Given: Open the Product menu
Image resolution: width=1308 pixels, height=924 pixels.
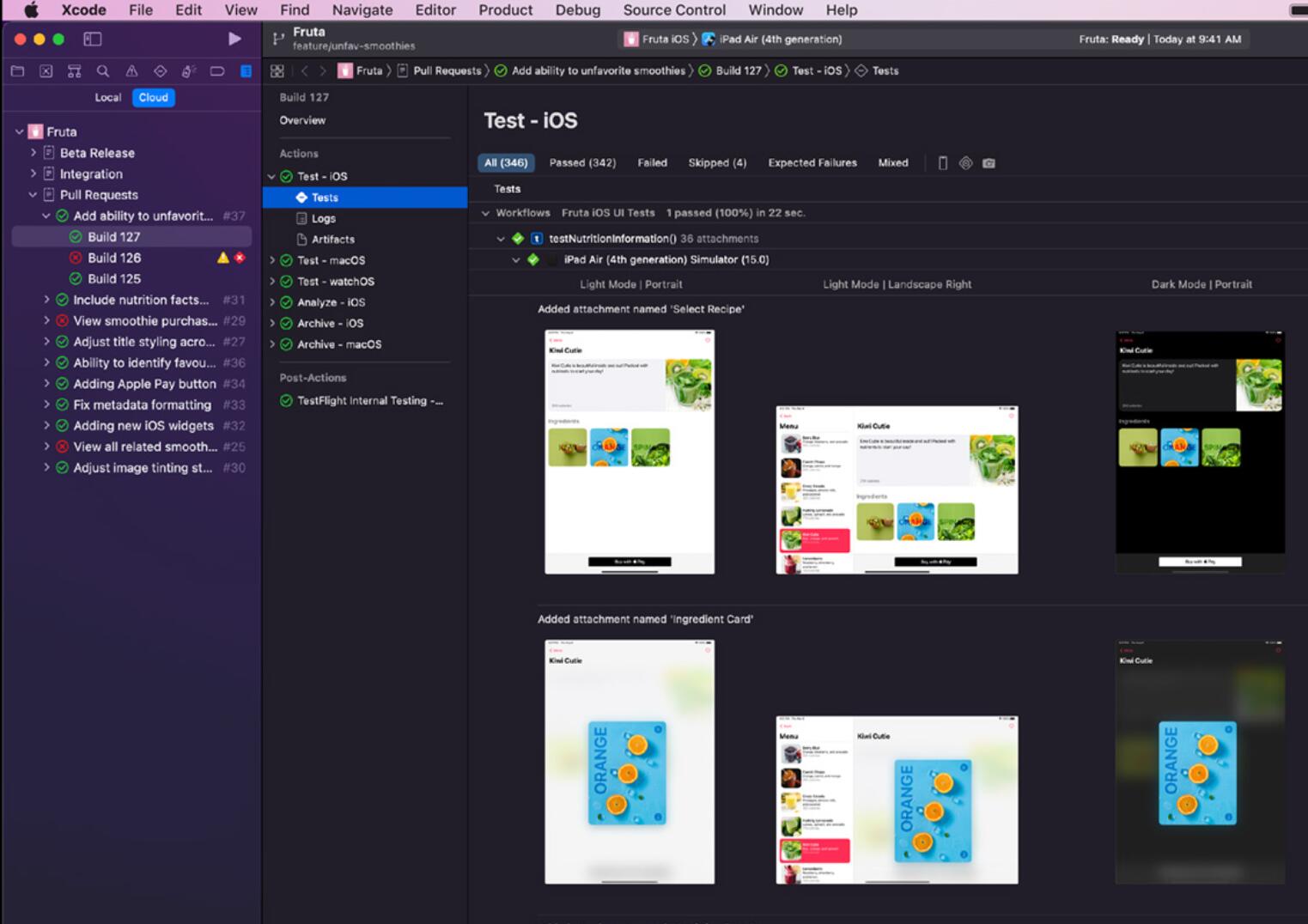Looking at the screenshot, I should tap(505, 10).
